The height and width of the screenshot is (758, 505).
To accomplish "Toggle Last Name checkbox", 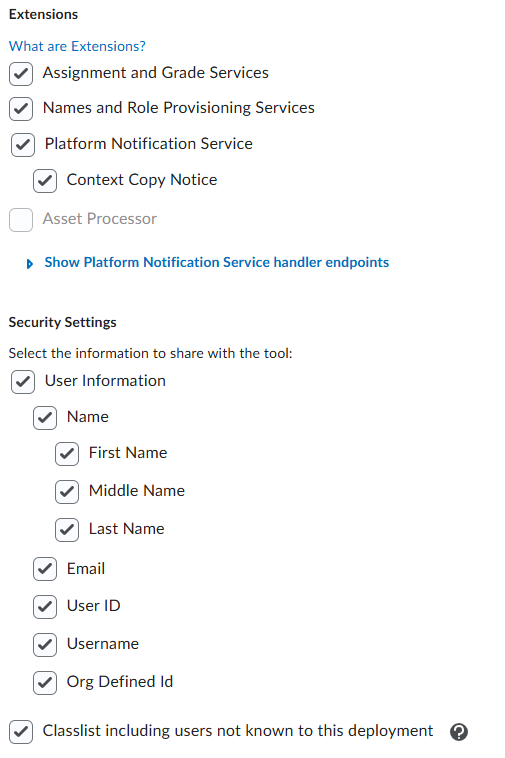I will (x=67, y=530).
